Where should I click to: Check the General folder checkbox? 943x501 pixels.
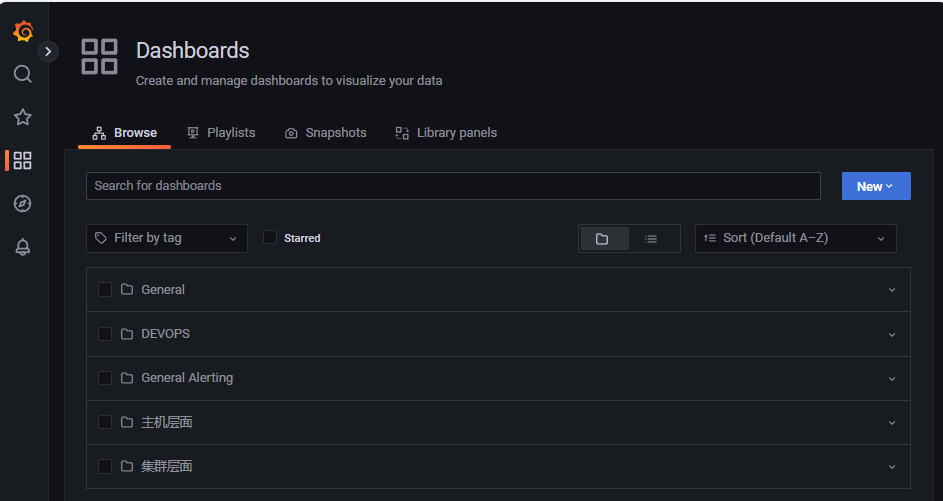tap(105, 289)
